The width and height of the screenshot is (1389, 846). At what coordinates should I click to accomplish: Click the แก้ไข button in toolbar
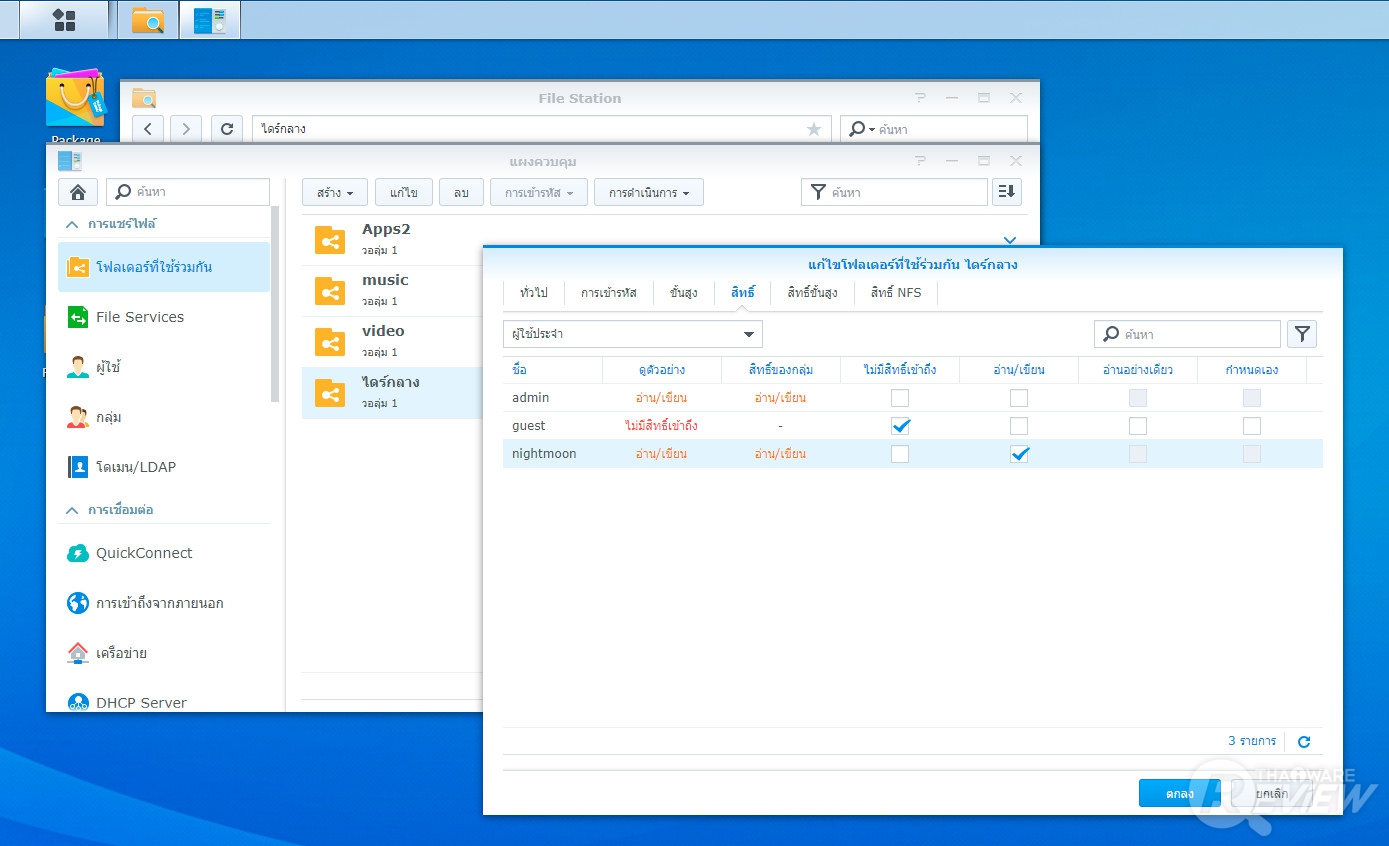pos(403,192)
